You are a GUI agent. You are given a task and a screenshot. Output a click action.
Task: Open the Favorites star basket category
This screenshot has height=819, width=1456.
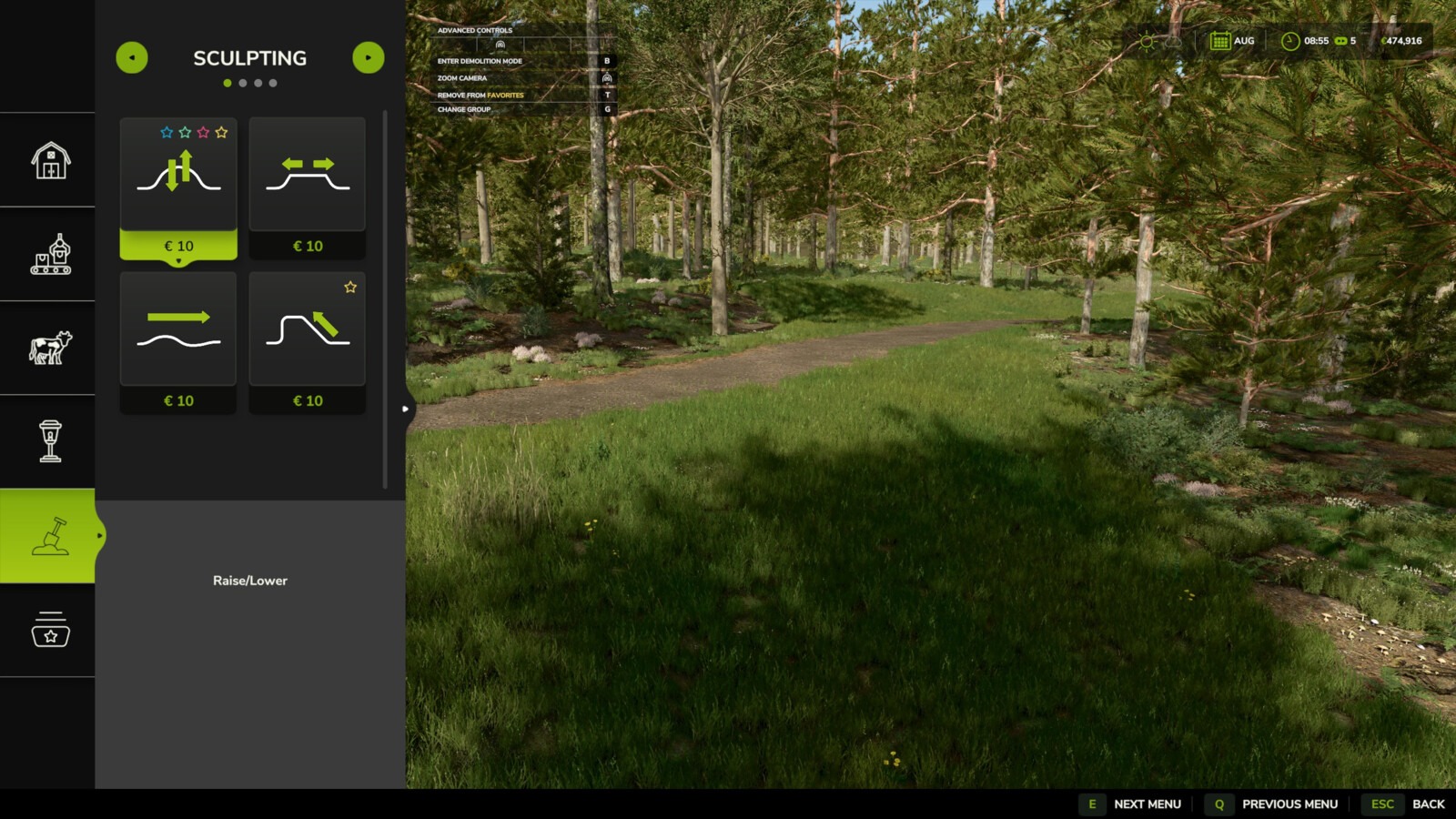click(50, 630)
